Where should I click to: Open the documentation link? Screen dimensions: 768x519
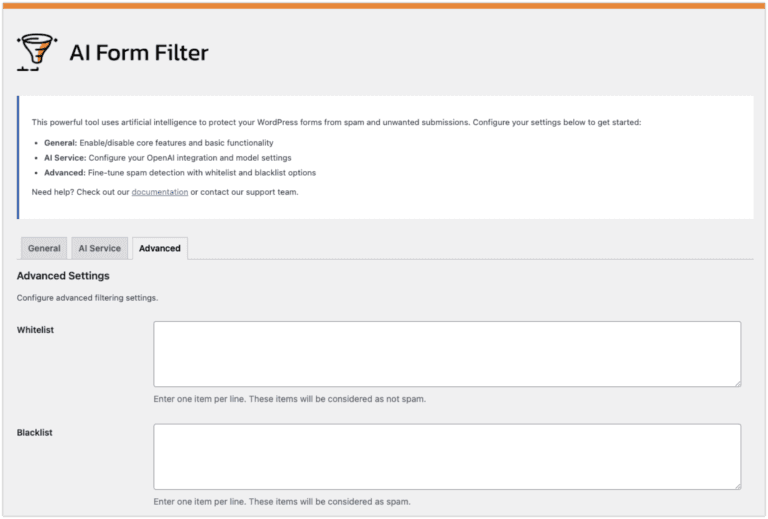coord(160,192)
